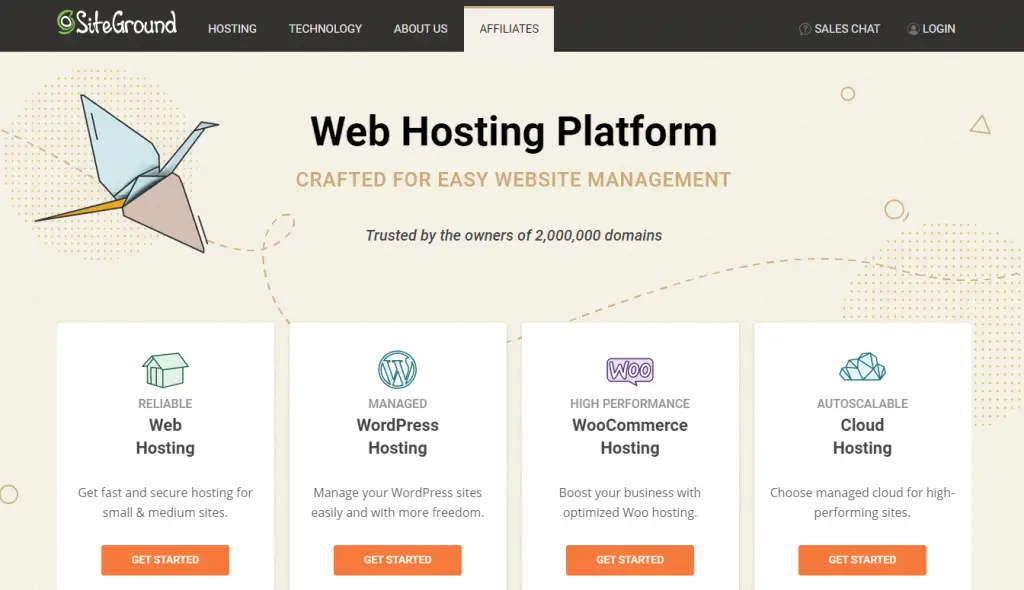Get started with Cloud Hosting
The image size is (1024, 590).
[862, 560]
